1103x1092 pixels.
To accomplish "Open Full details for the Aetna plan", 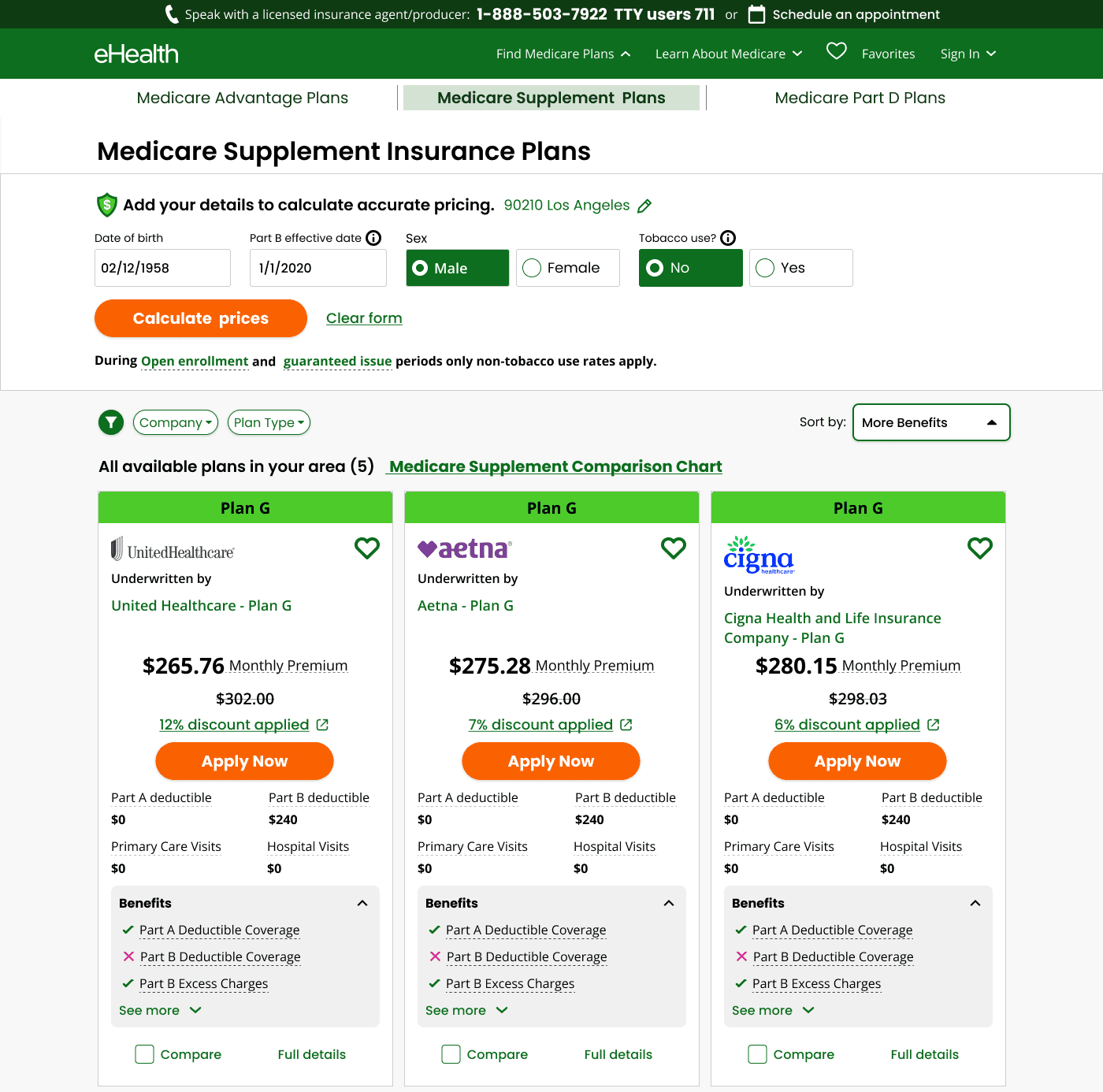I will coord(618,1054).
